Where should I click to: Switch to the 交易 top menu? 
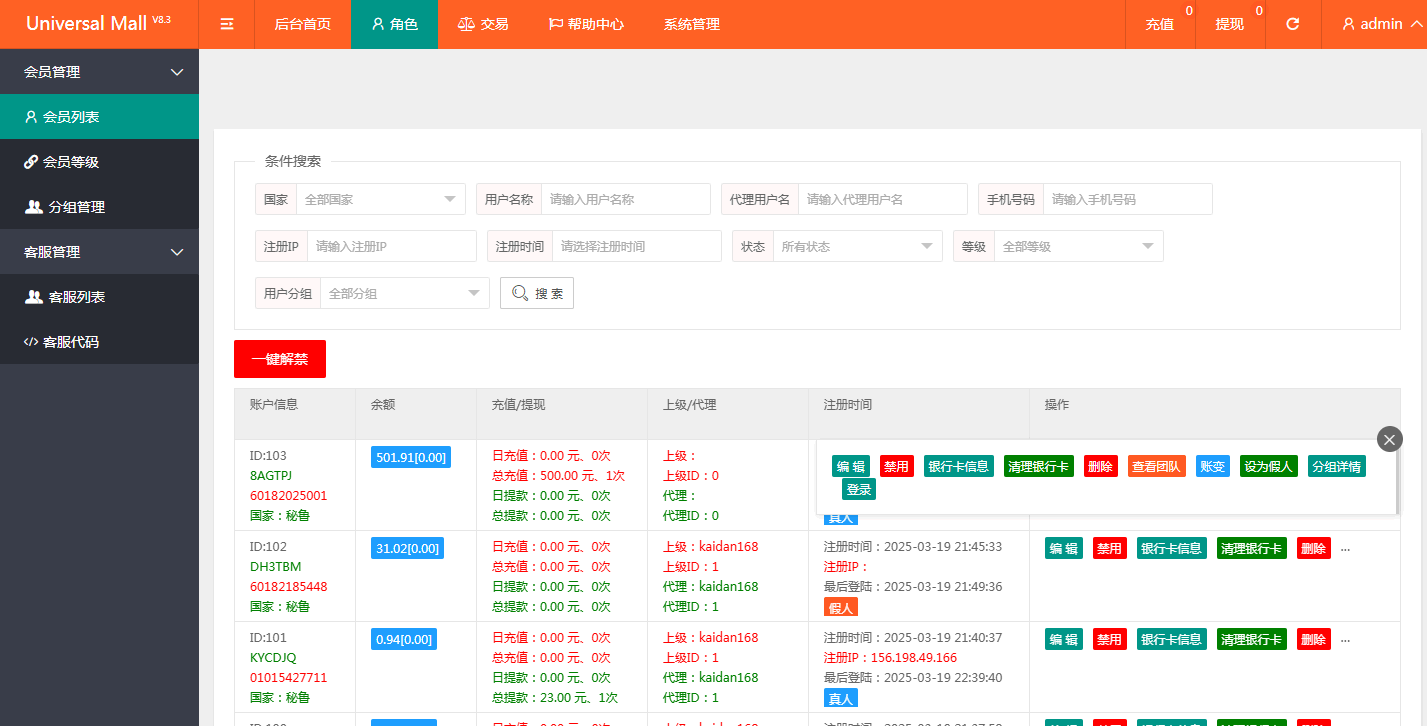483,24
